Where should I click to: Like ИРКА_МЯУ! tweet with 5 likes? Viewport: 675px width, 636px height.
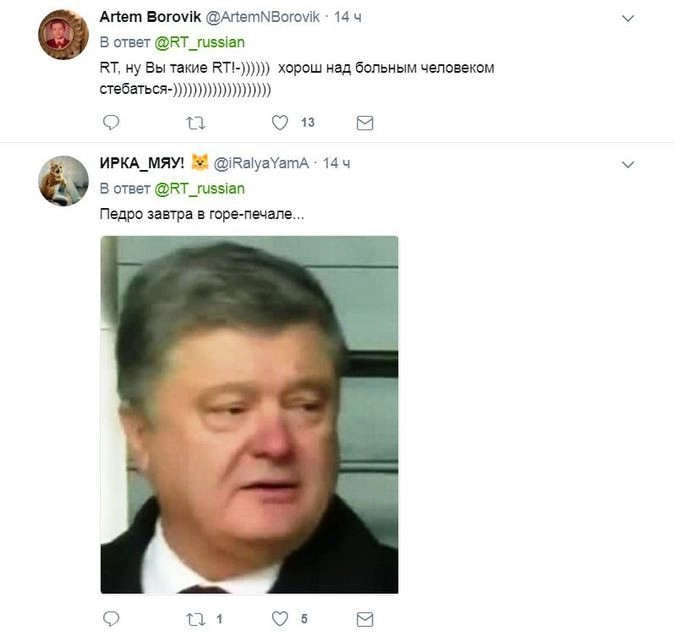280,619
